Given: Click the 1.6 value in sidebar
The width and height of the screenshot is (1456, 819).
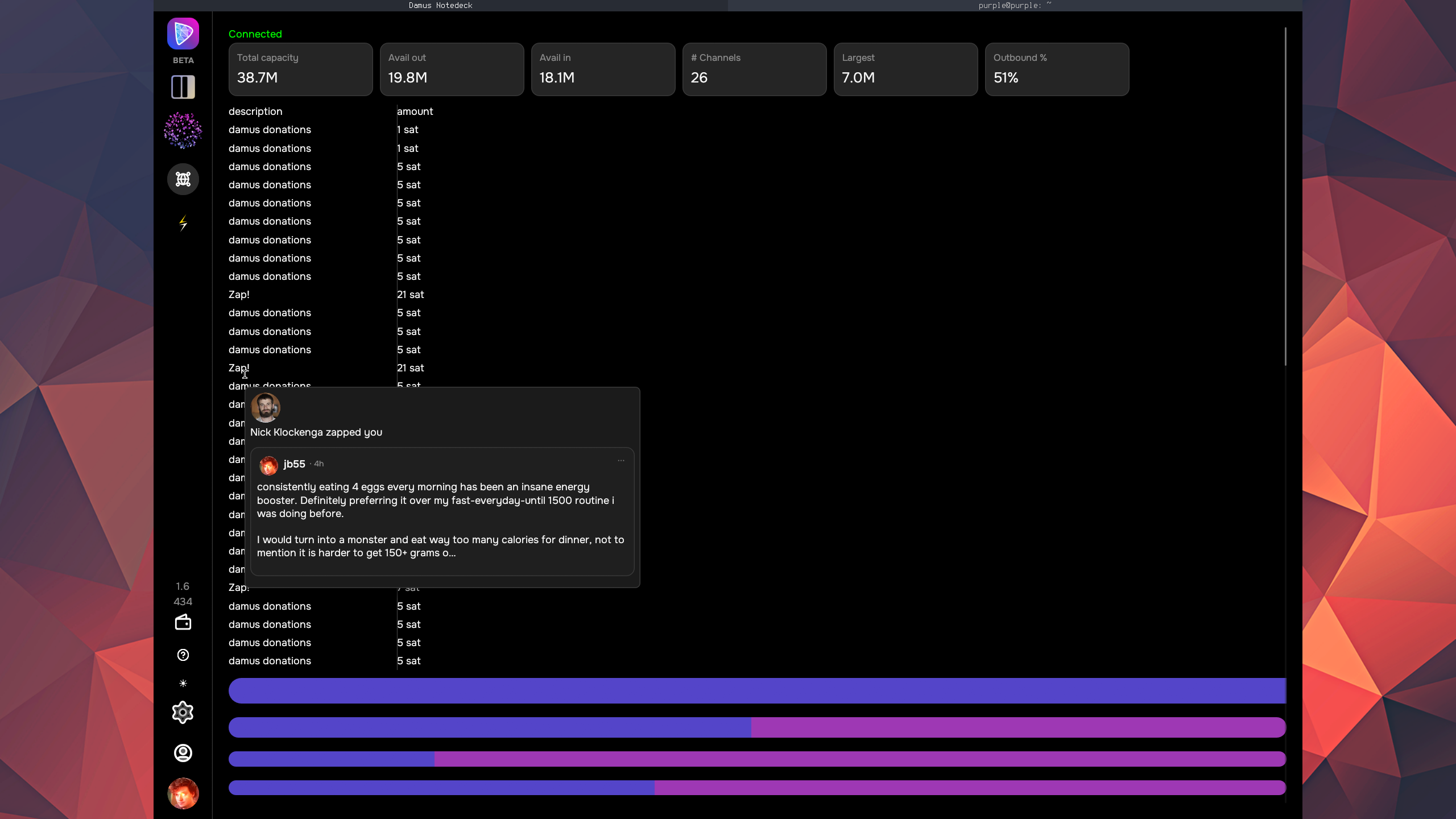Looking at the screenshot, I should tap(183, 586).
